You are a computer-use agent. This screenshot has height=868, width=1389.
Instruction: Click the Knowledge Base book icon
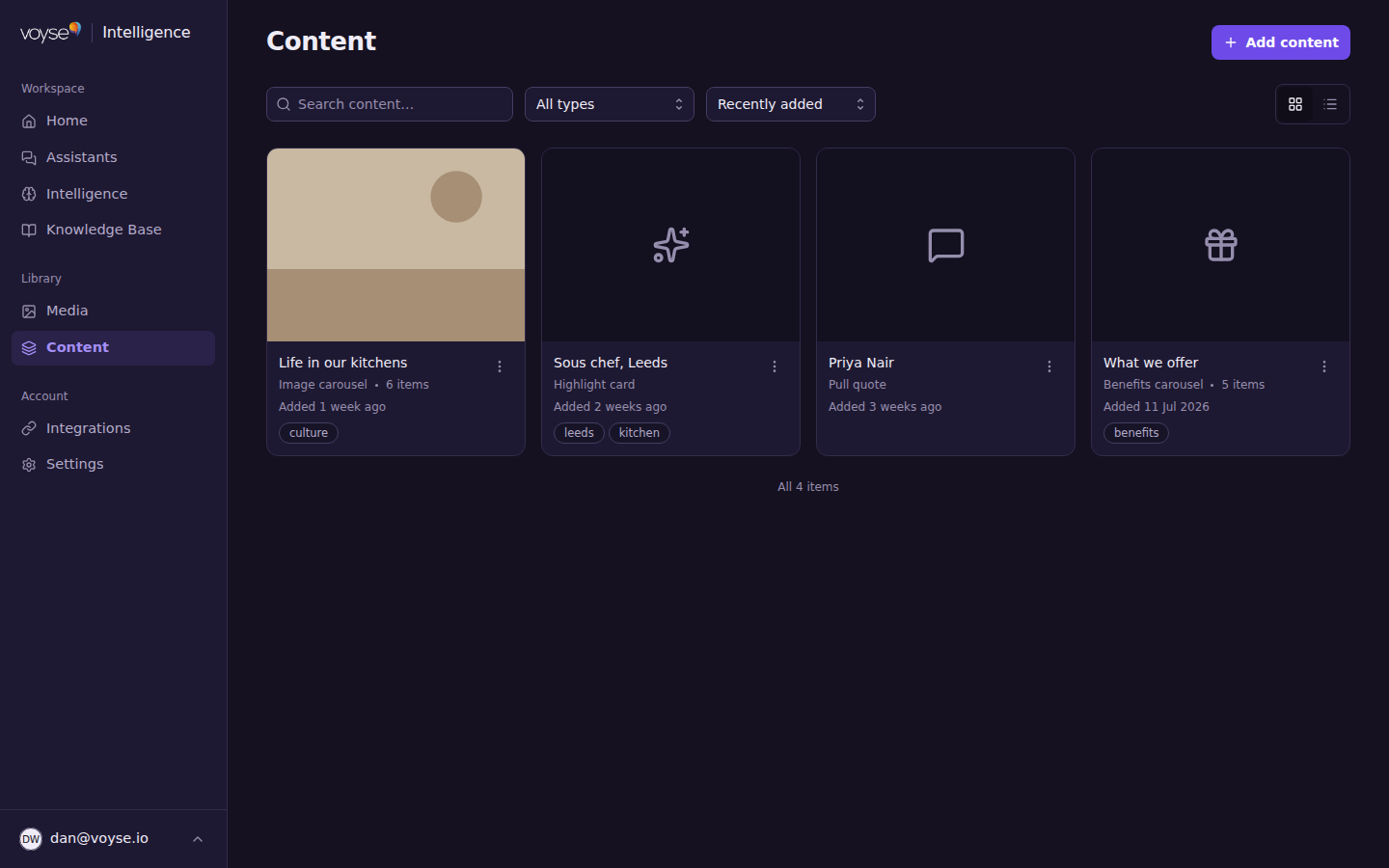point(29,231)
